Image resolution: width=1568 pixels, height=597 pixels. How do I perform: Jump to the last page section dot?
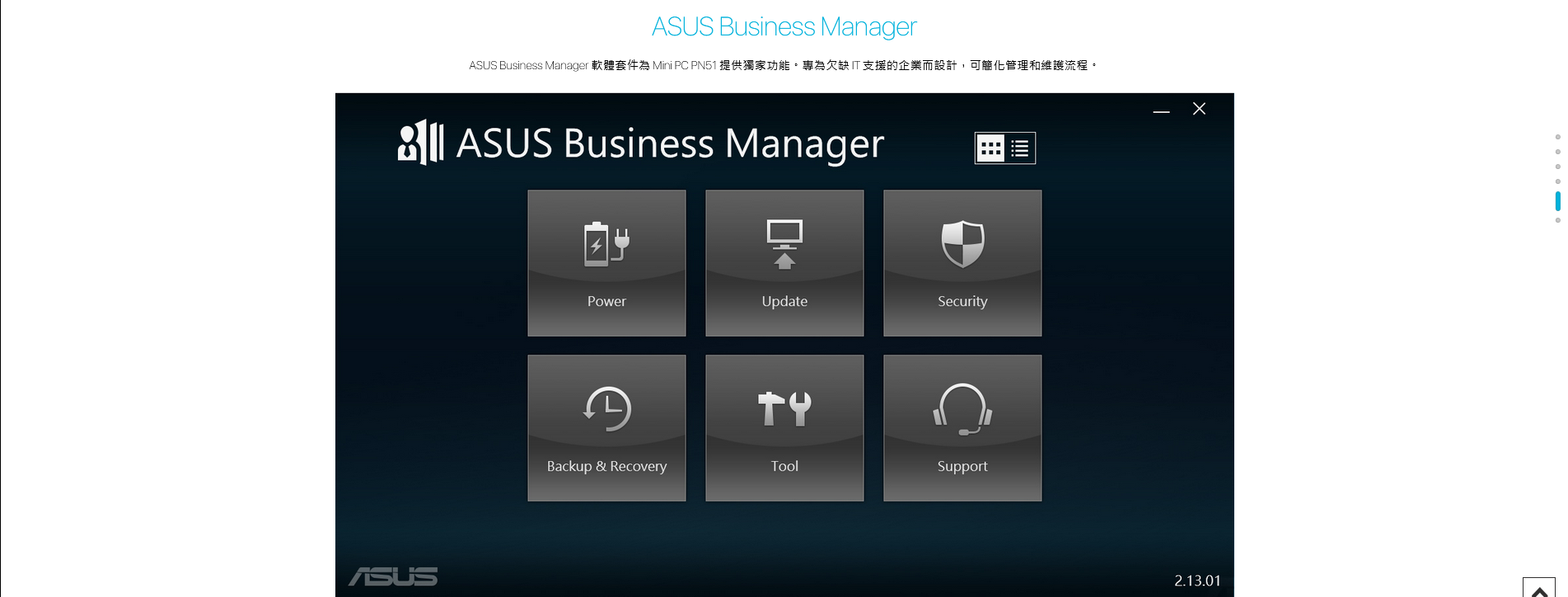(x=1557, y=220)
